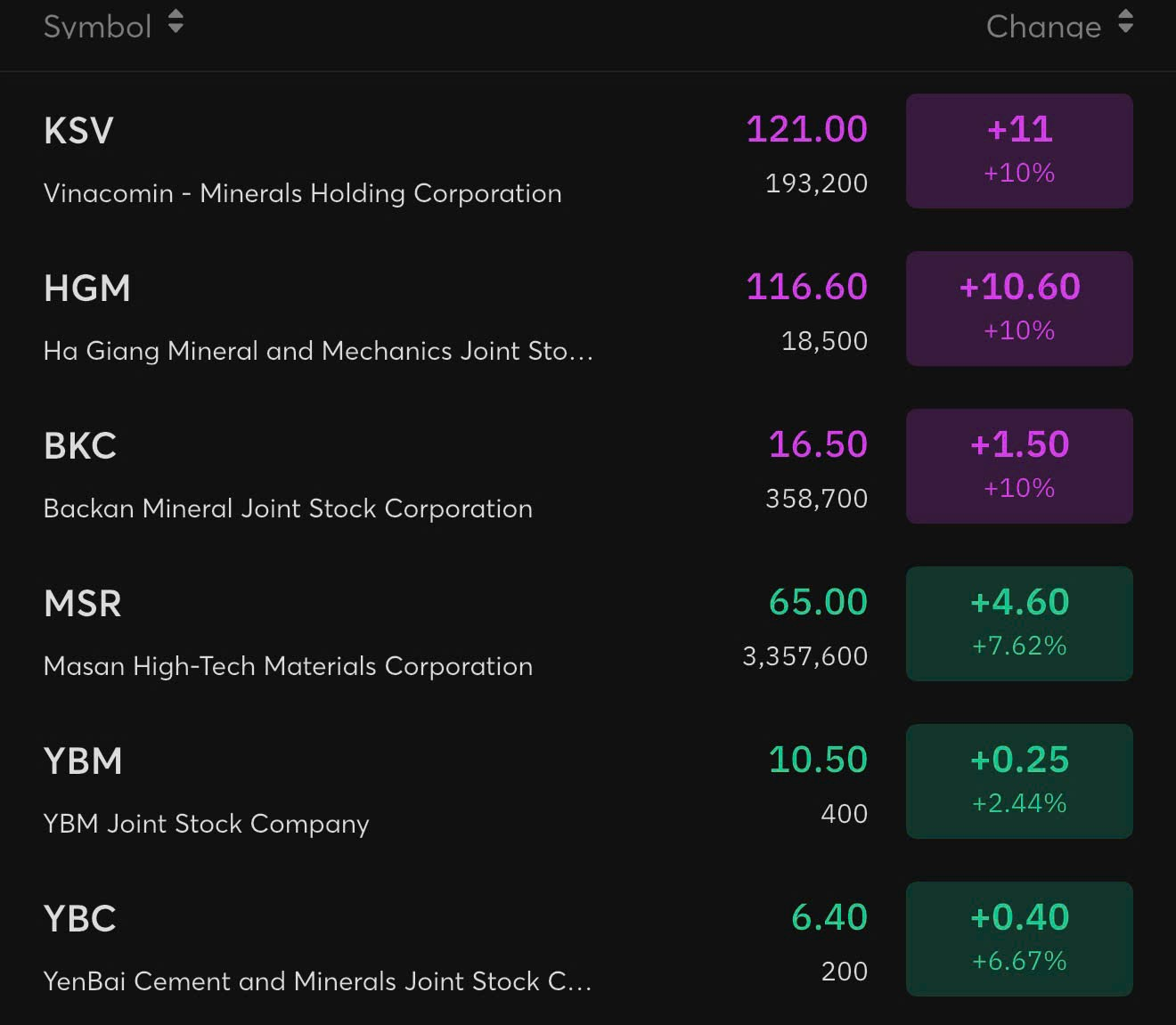Click the HGM price 116.60

click(806, 287)
